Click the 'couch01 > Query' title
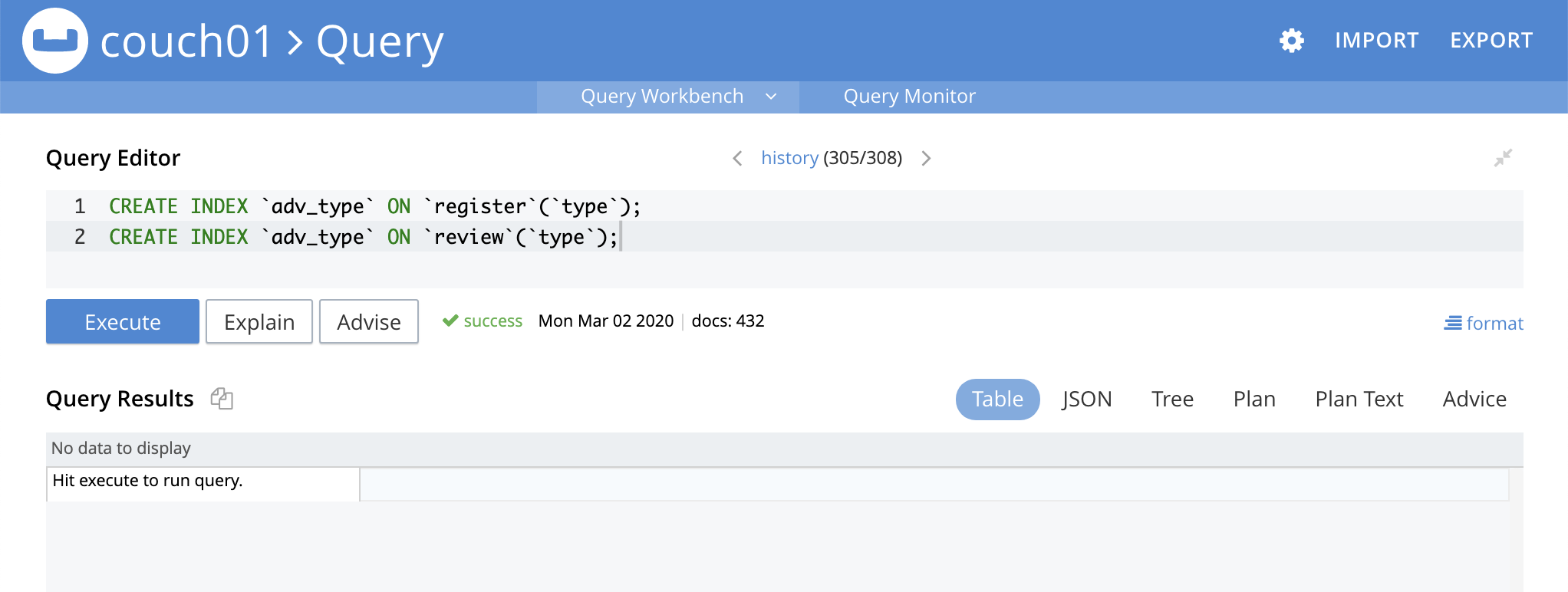The width and height of the screenshot is (1568, 592). click(272, 41)
